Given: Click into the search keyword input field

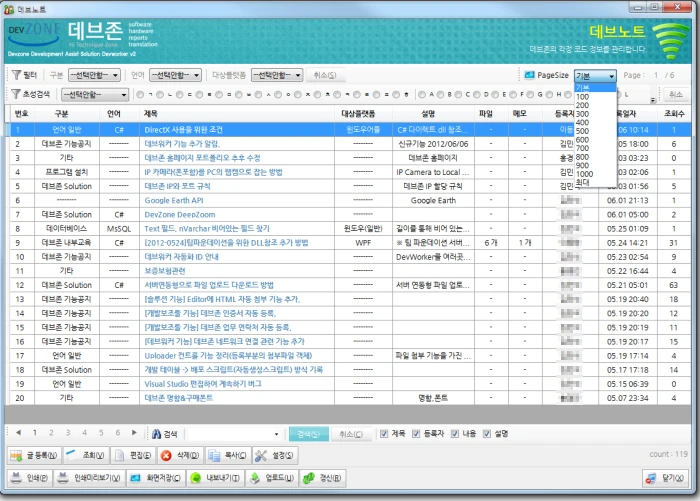Looking at the screenshot, I should tap(230, 434).
